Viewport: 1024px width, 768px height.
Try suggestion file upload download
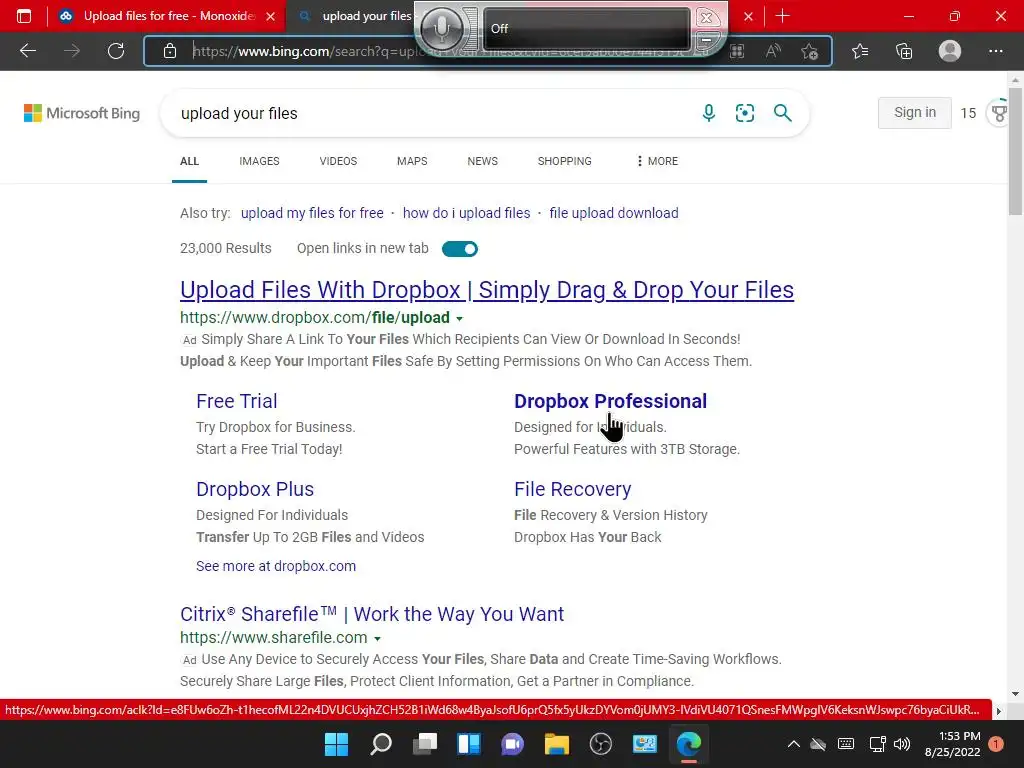tap(614, 213)
